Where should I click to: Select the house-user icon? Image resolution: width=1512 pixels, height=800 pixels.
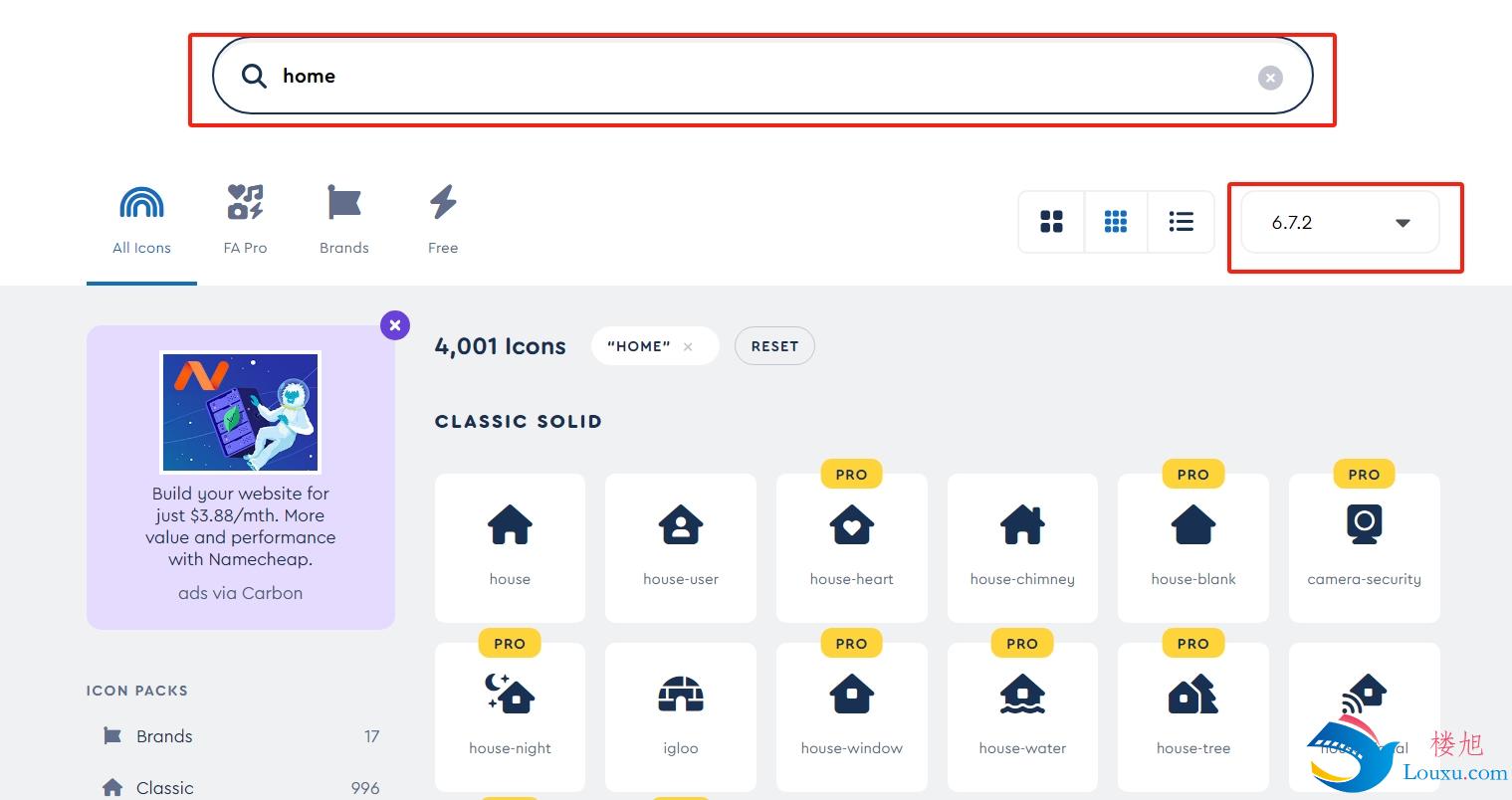pos(681,547)
